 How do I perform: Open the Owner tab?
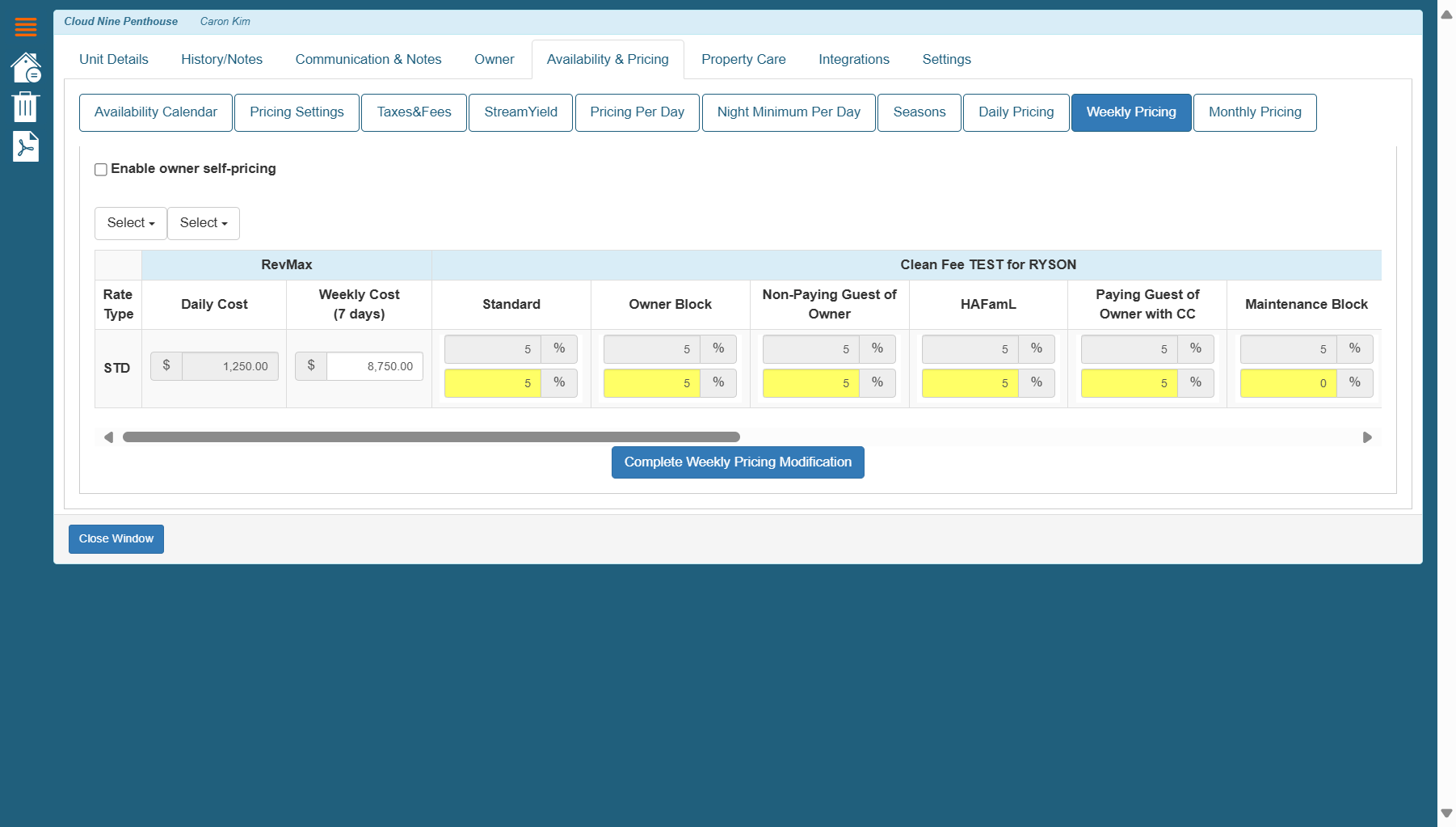[494, 59]
